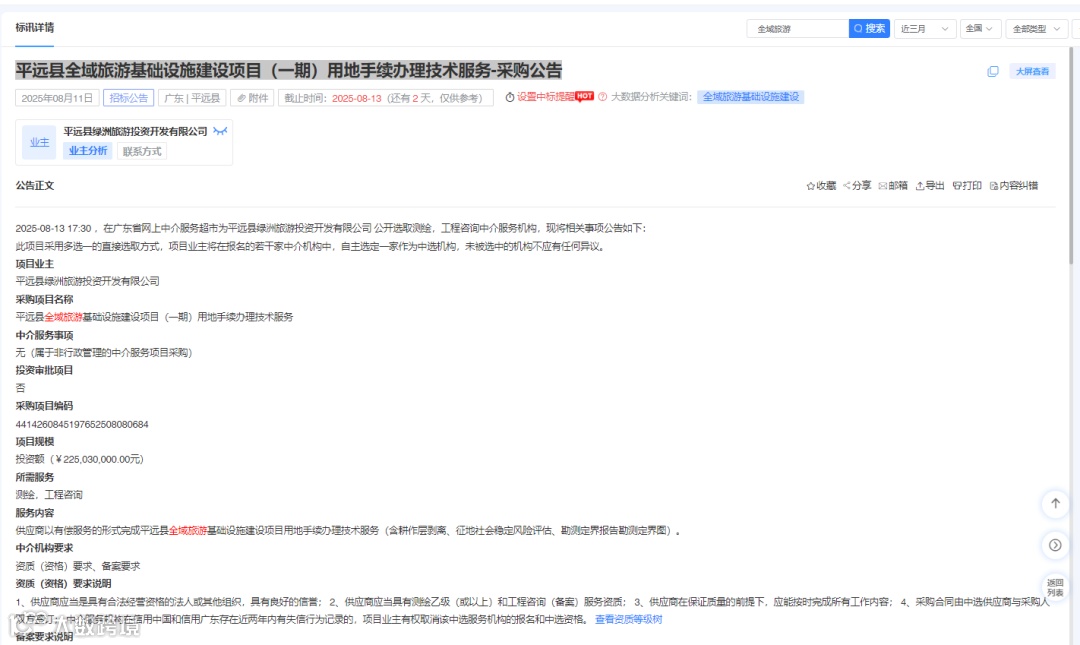The image size is (1080, 645).
Task: Open the 联系方式 tab
Action: pyautogui.click(x=142, y=151)
